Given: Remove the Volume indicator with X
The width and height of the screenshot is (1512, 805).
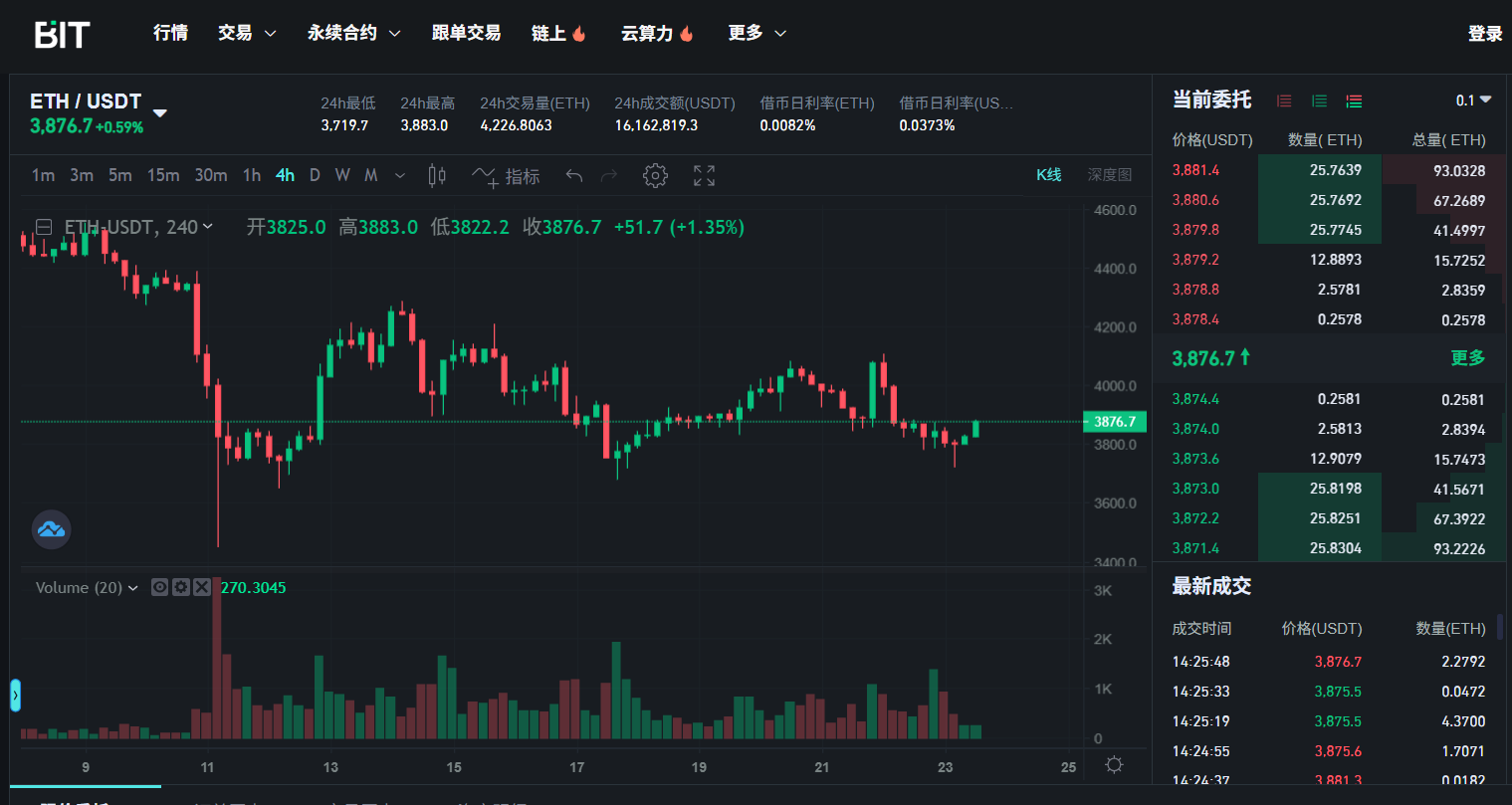Looking at the screenshot, I should [x=201, y=587].
